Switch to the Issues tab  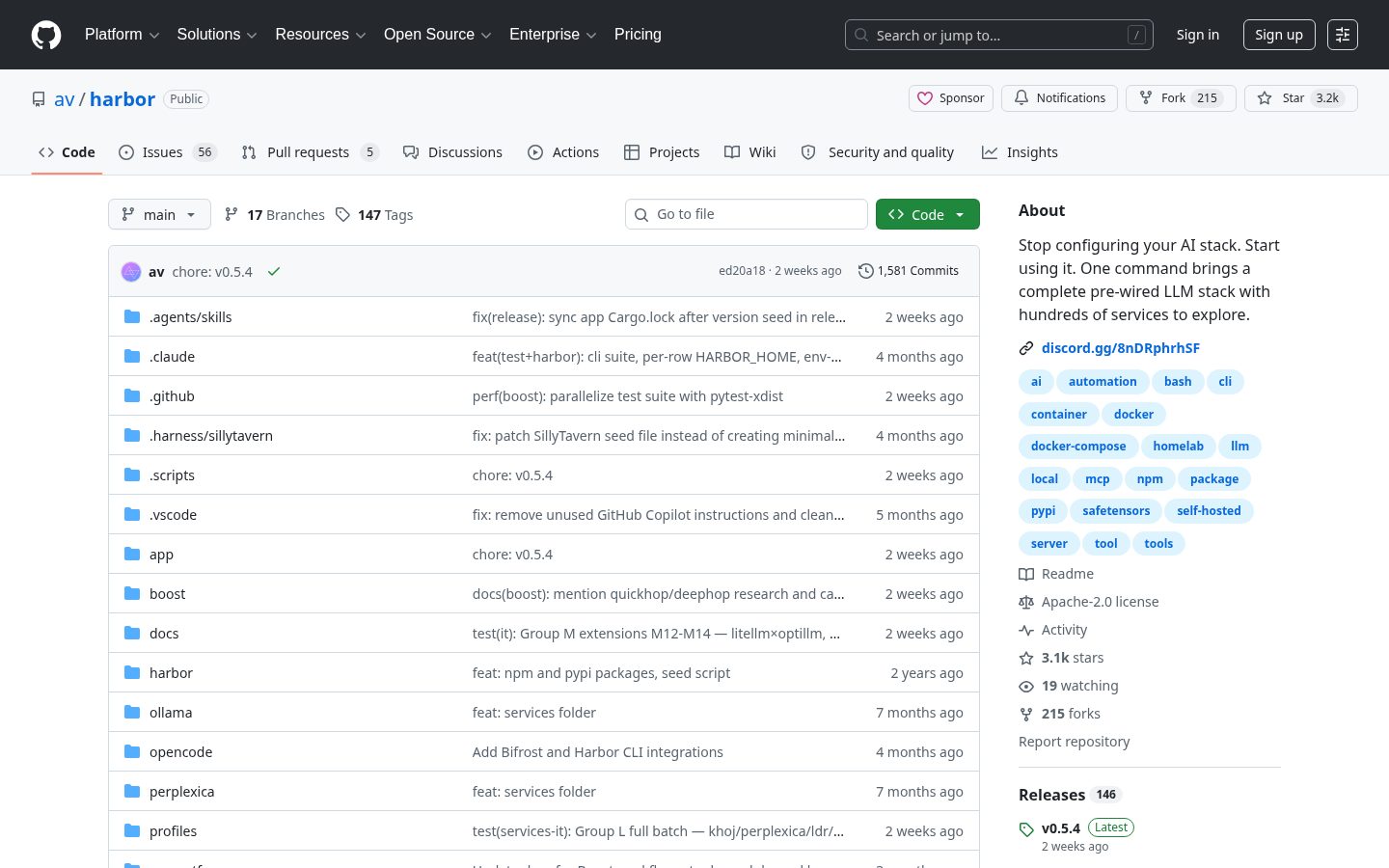click(x=168, y=152)
